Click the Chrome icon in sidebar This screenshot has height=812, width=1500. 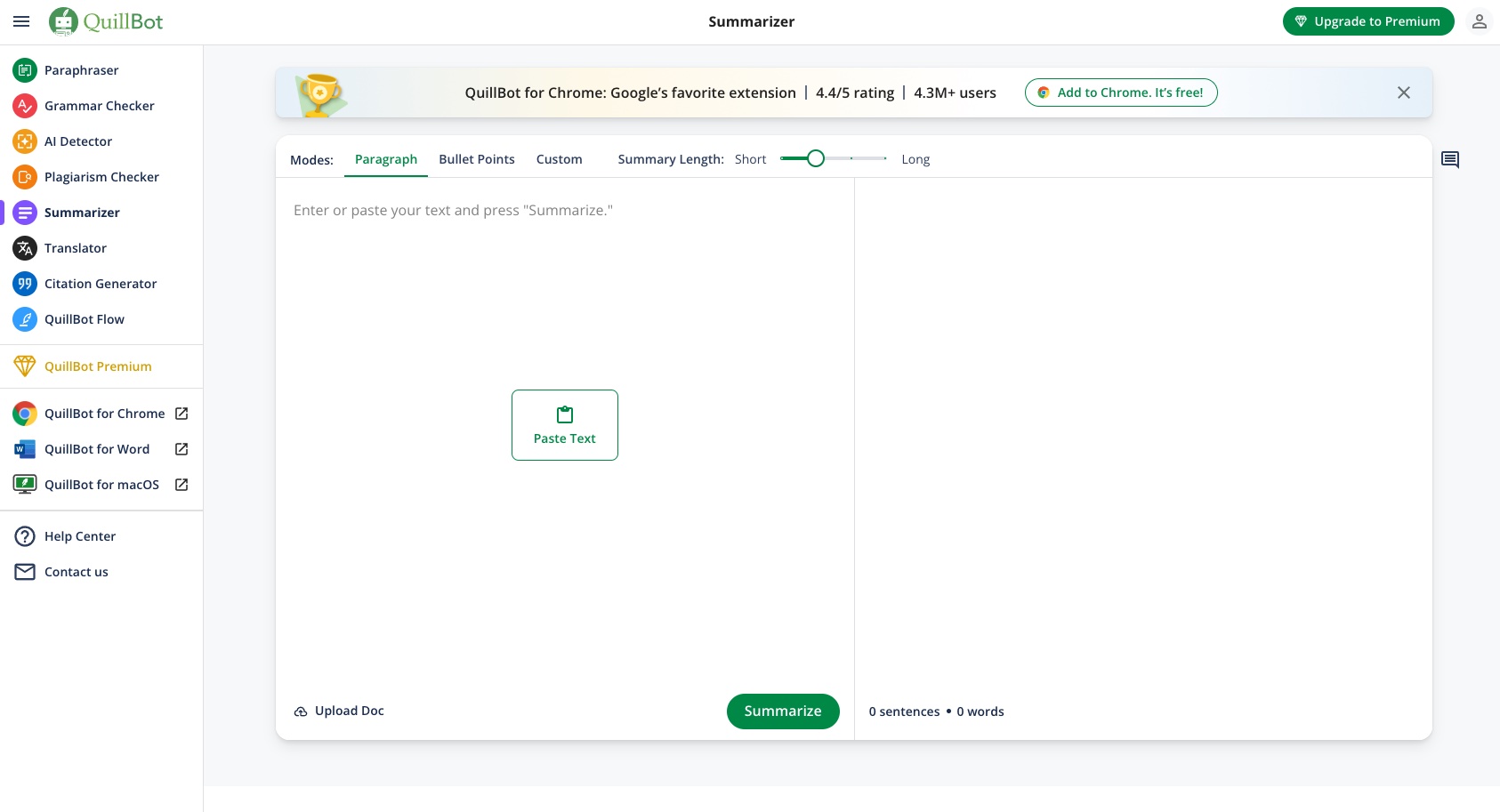[x=25, y=414]
